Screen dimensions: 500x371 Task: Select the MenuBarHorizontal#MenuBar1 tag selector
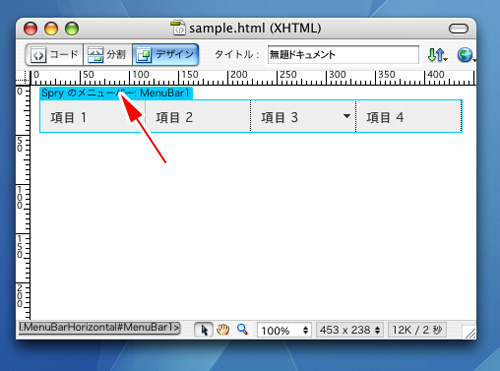(x=99, y=328)
